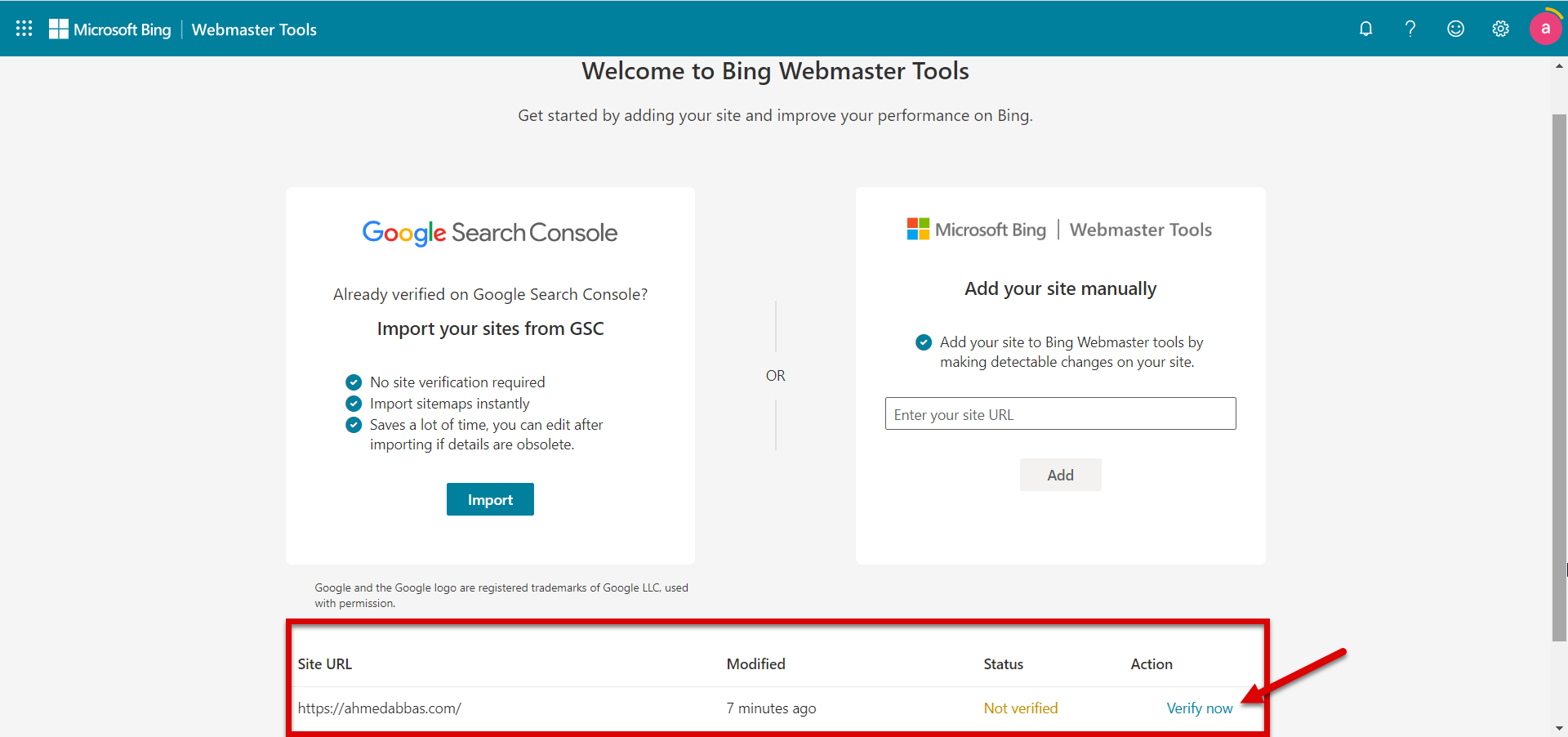Click checkmark beside No site verification required
This screenshot has width=1568, height=737.
click(354, 382)
